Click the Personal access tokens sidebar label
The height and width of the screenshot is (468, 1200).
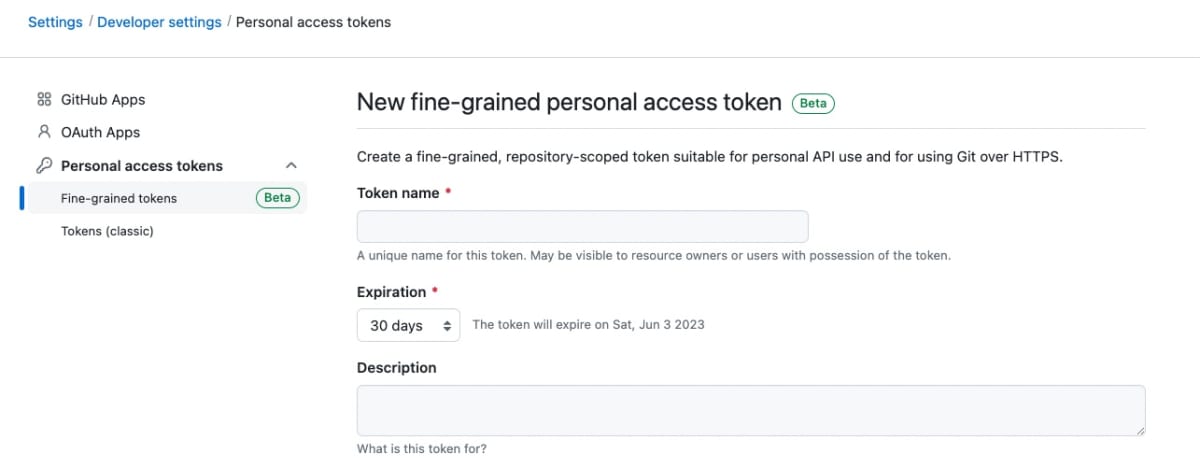[x=142, y=166]
